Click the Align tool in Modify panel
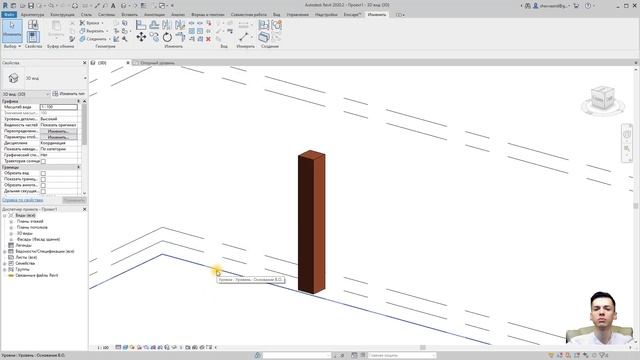640x360 pixels. (x=141, y=25)
